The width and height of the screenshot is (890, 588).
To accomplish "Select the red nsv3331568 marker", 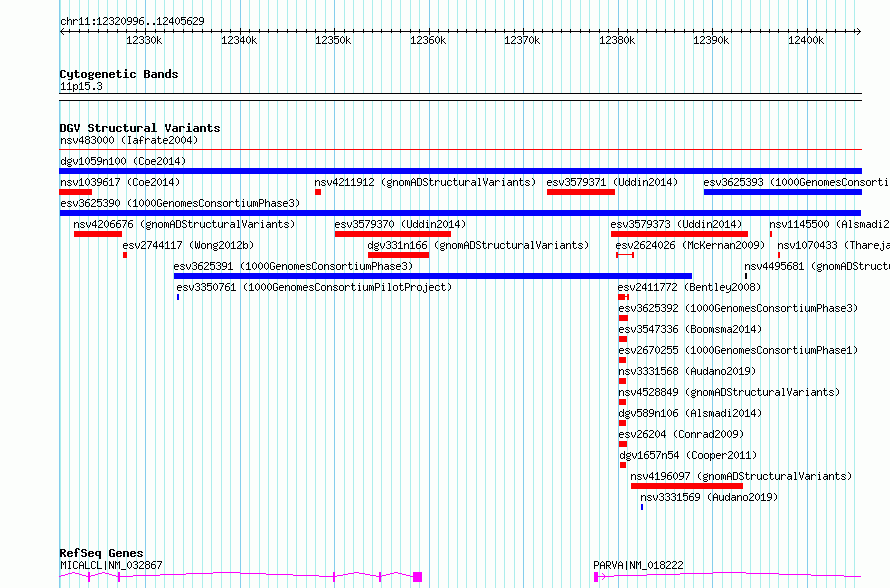I will (623, 381).
